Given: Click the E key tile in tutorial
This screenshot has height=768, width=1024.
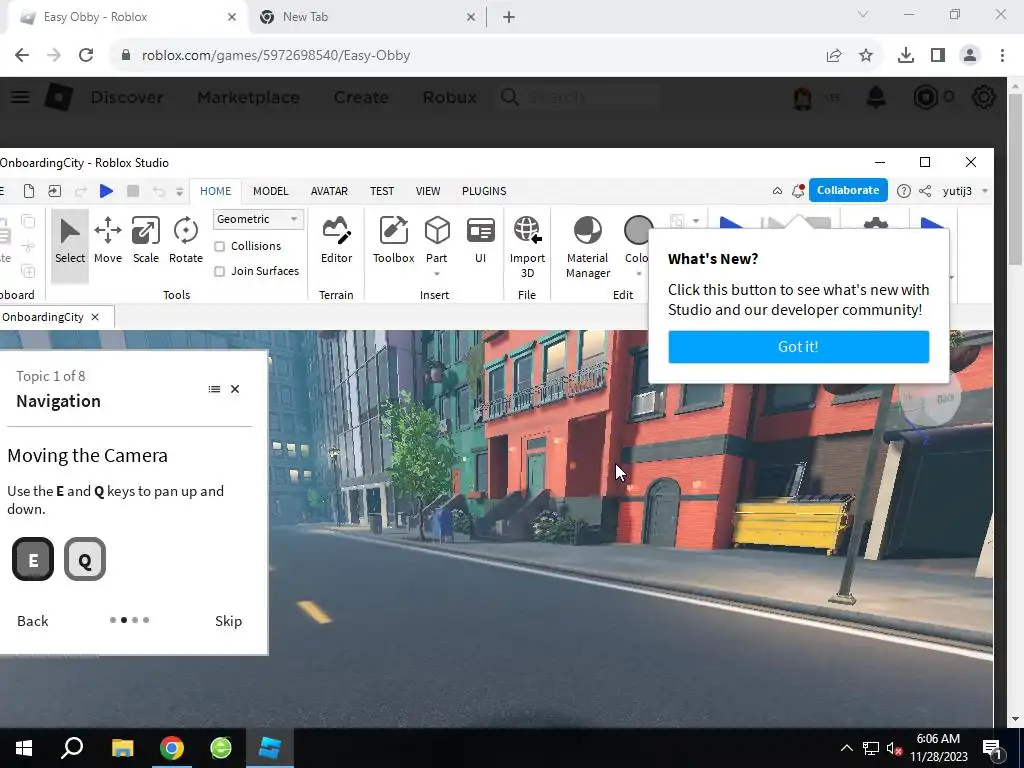Looking at the screenshot, I should [x=33, y=559].
